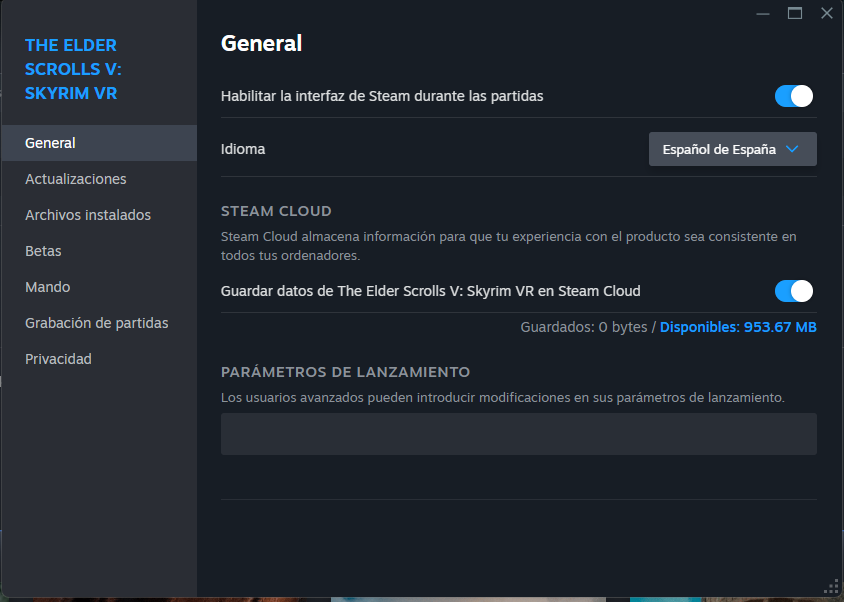The height and width of the screenshot is (602, 844).
Task: Open the Privacidad section
Action: tap(99, 359)
